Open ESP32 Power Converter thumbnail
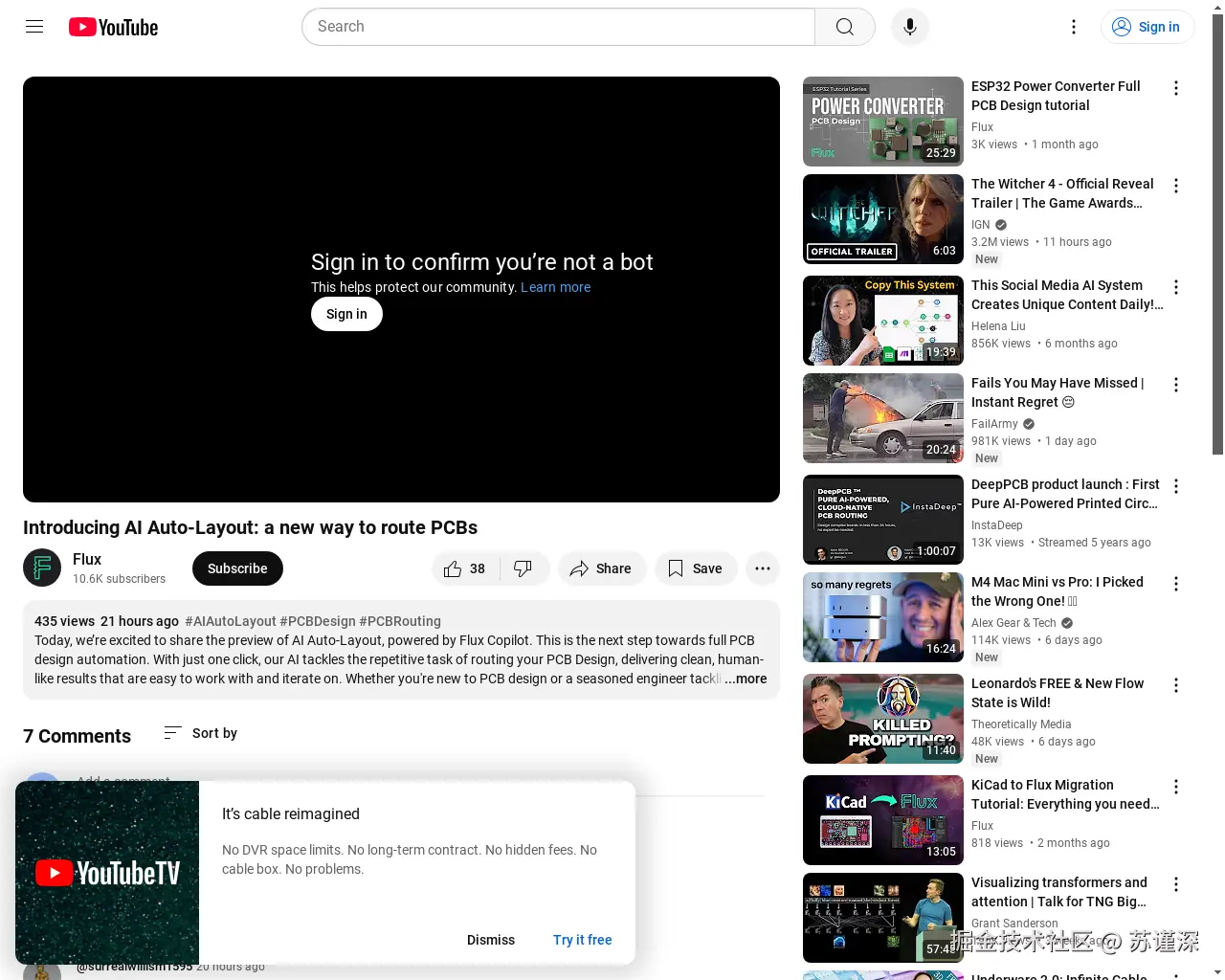This screenshot has width=1225, height=980. (x=883, y=122)
